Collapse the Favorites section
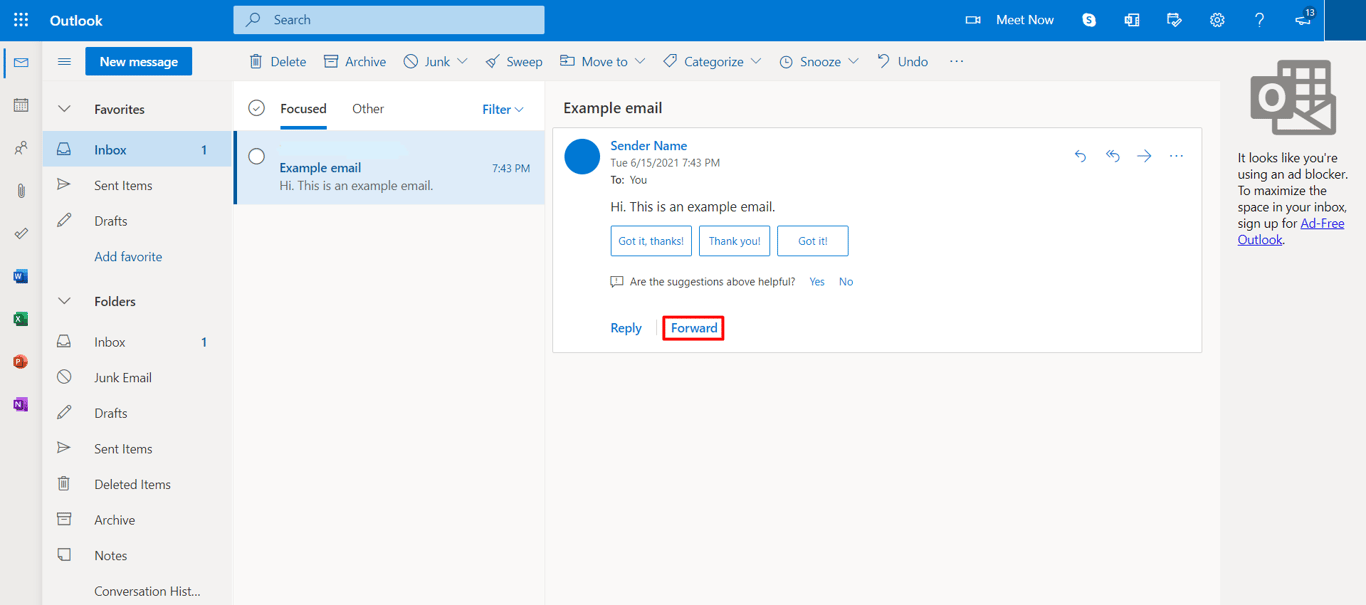 pyautogui.click(x=64, y=108)
